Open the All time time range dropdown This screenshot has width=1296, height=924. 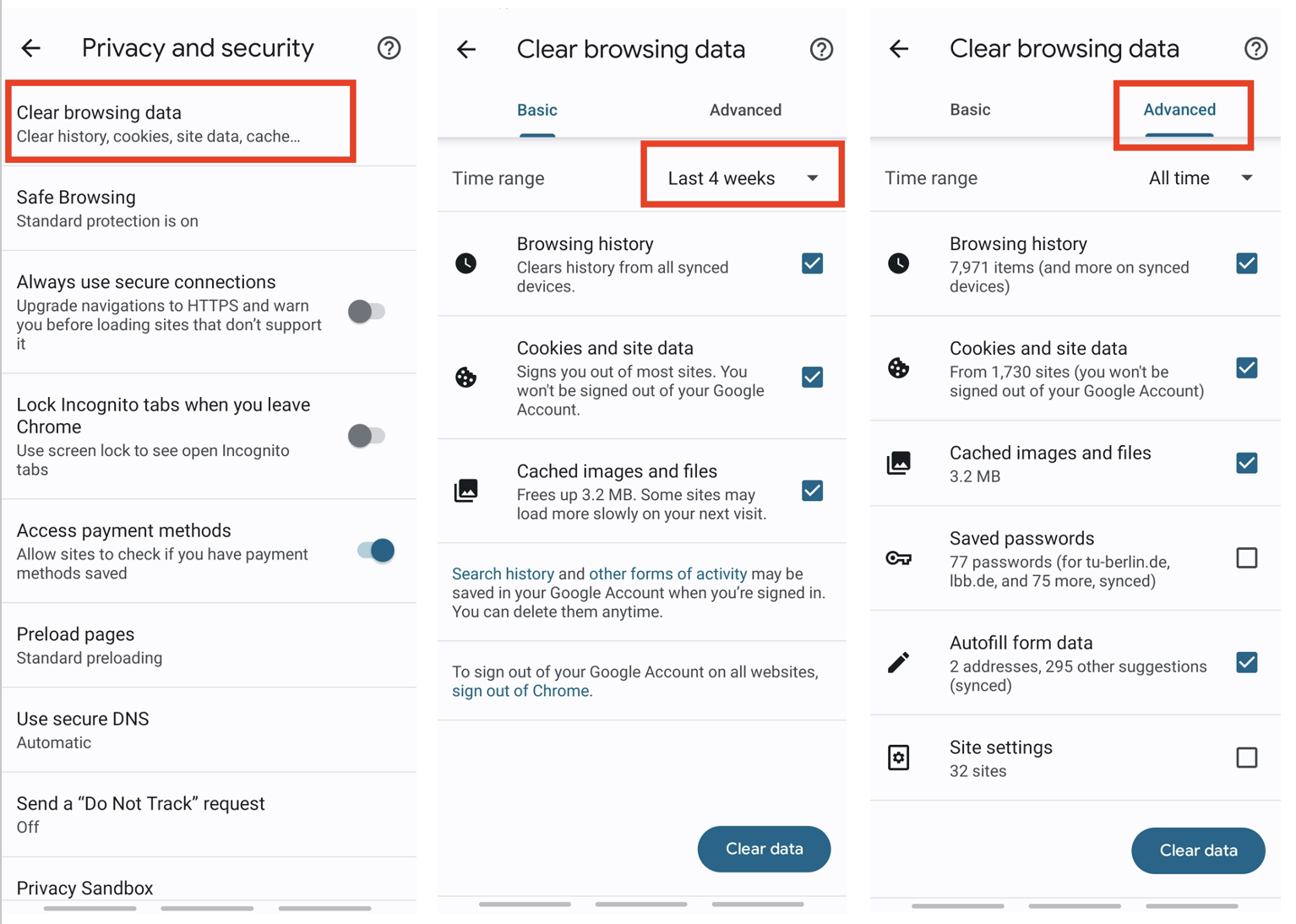pyautogui.click(x=1200, y=177)
